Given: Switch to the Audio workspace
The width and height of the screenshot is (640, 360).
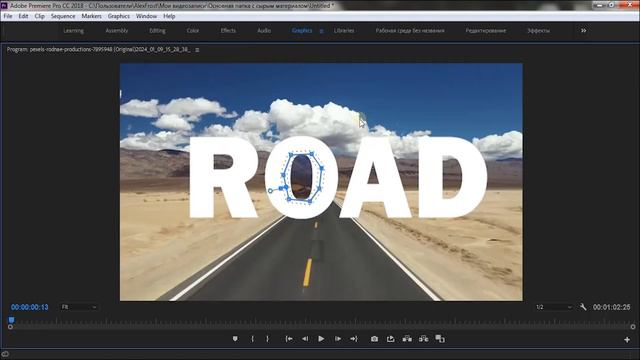Looking at the screenshot, I should point(264,31).
